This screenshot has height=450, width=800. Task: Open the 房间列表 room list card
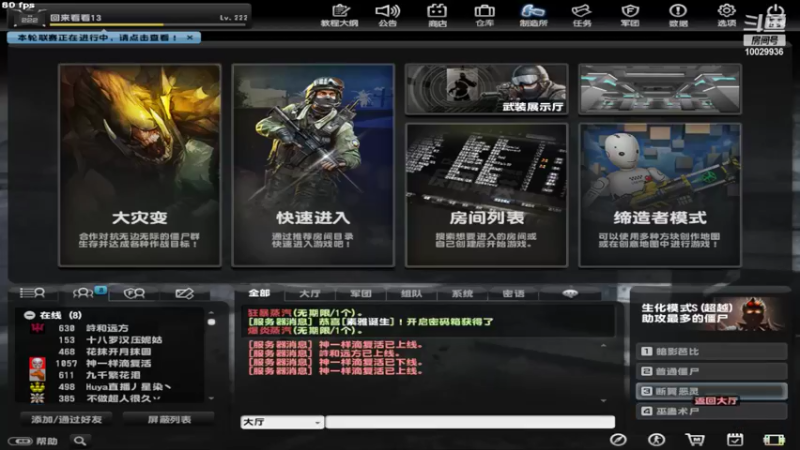pos(486,194)
